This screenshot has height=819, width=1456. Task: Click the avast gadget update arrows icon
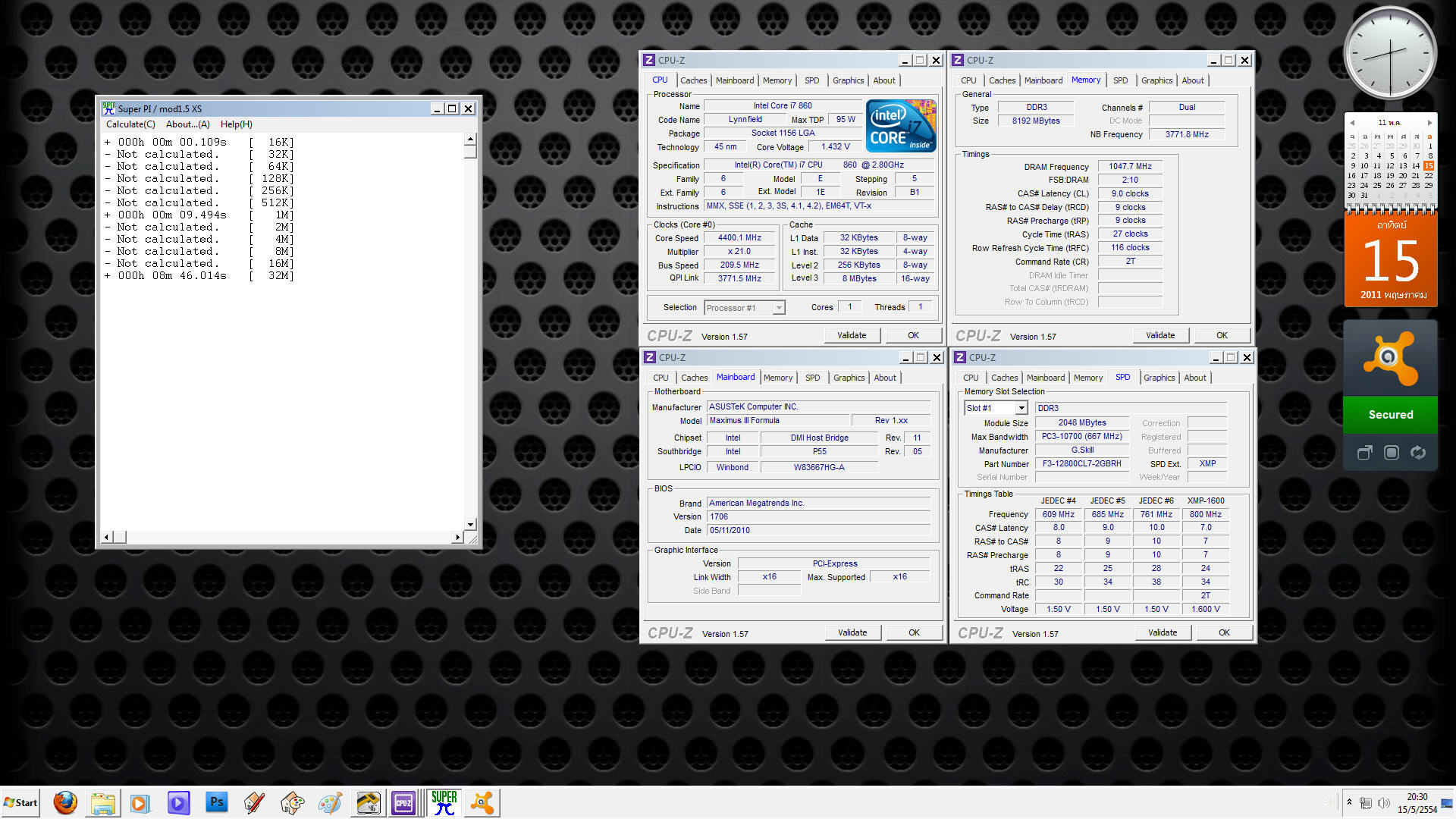(x=1417, y=453)
